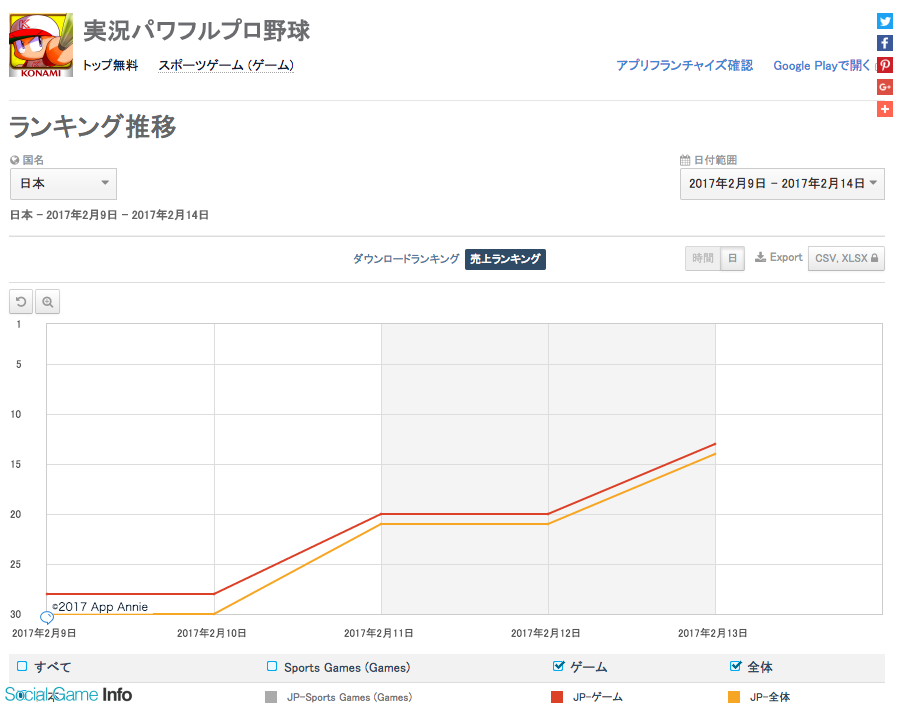Screen dimensions: 897x707
Task: Click the トップ無料 label
Action: coord(110,65)
